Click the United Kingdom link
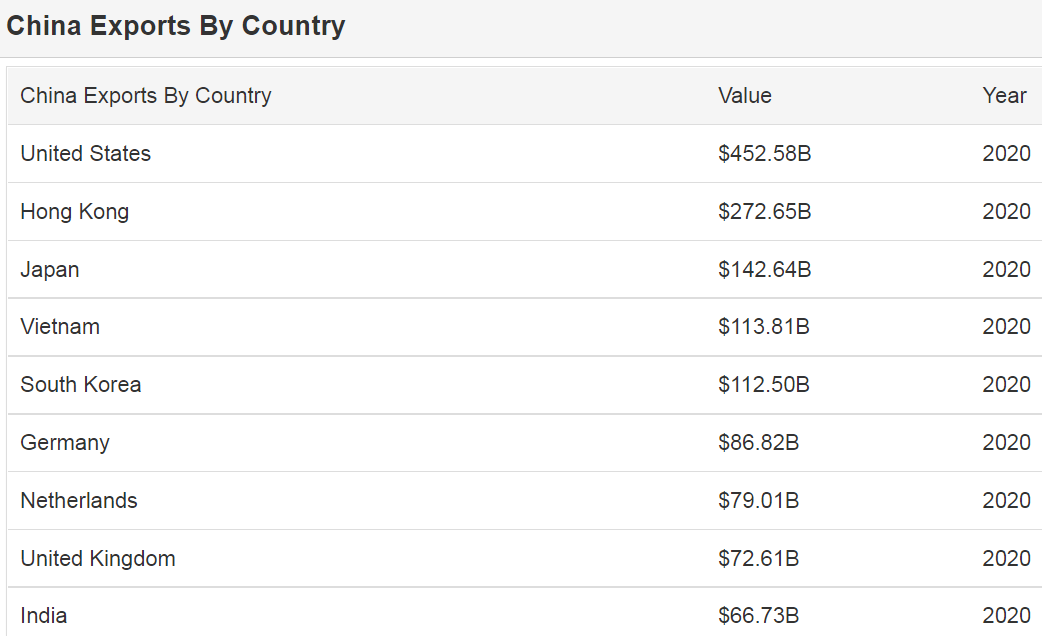Screen dimensions: 1042x636 click(98, 559)
